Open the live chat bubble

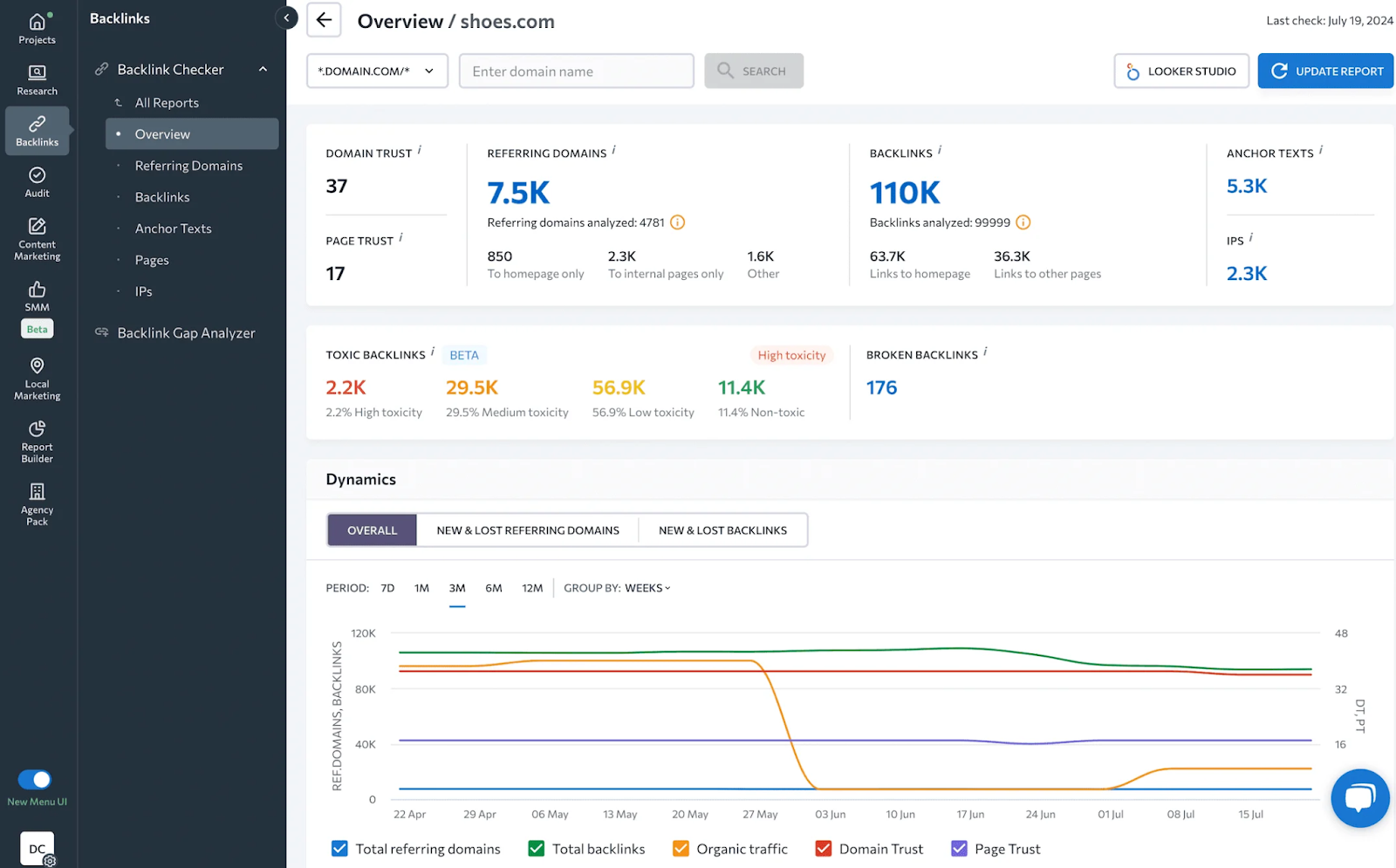pos(1359,797)
